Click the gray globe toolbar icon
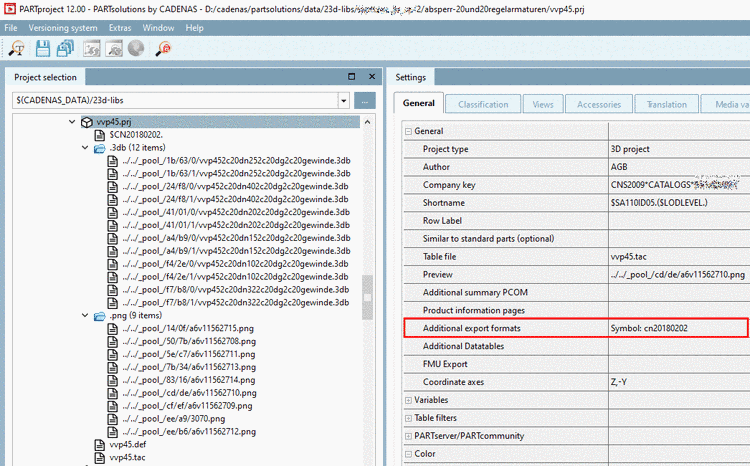The image size is (750, 466). [136, 48]
